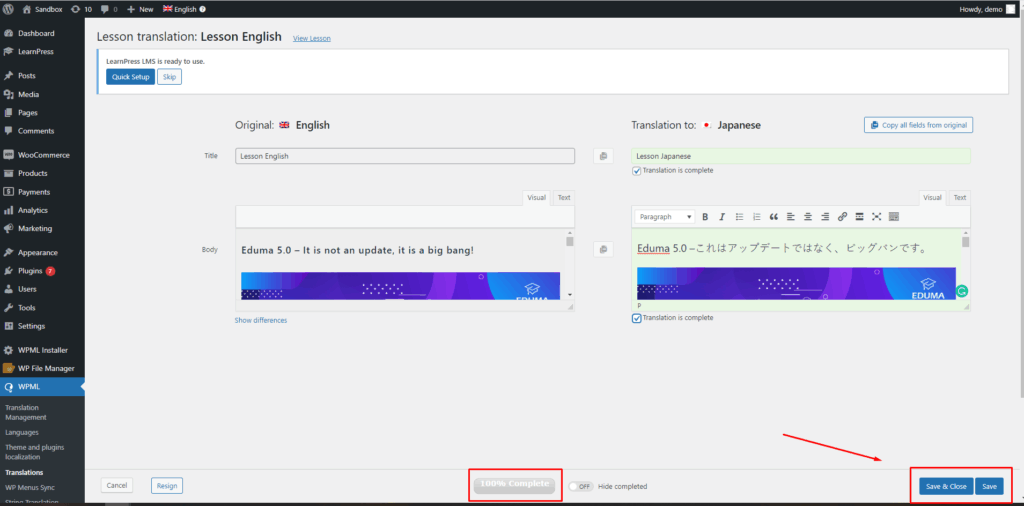Switch Japanese Body editor to Visual tab
The width and height of the screenshot is (1024, 506).
[x=933, y=197]
